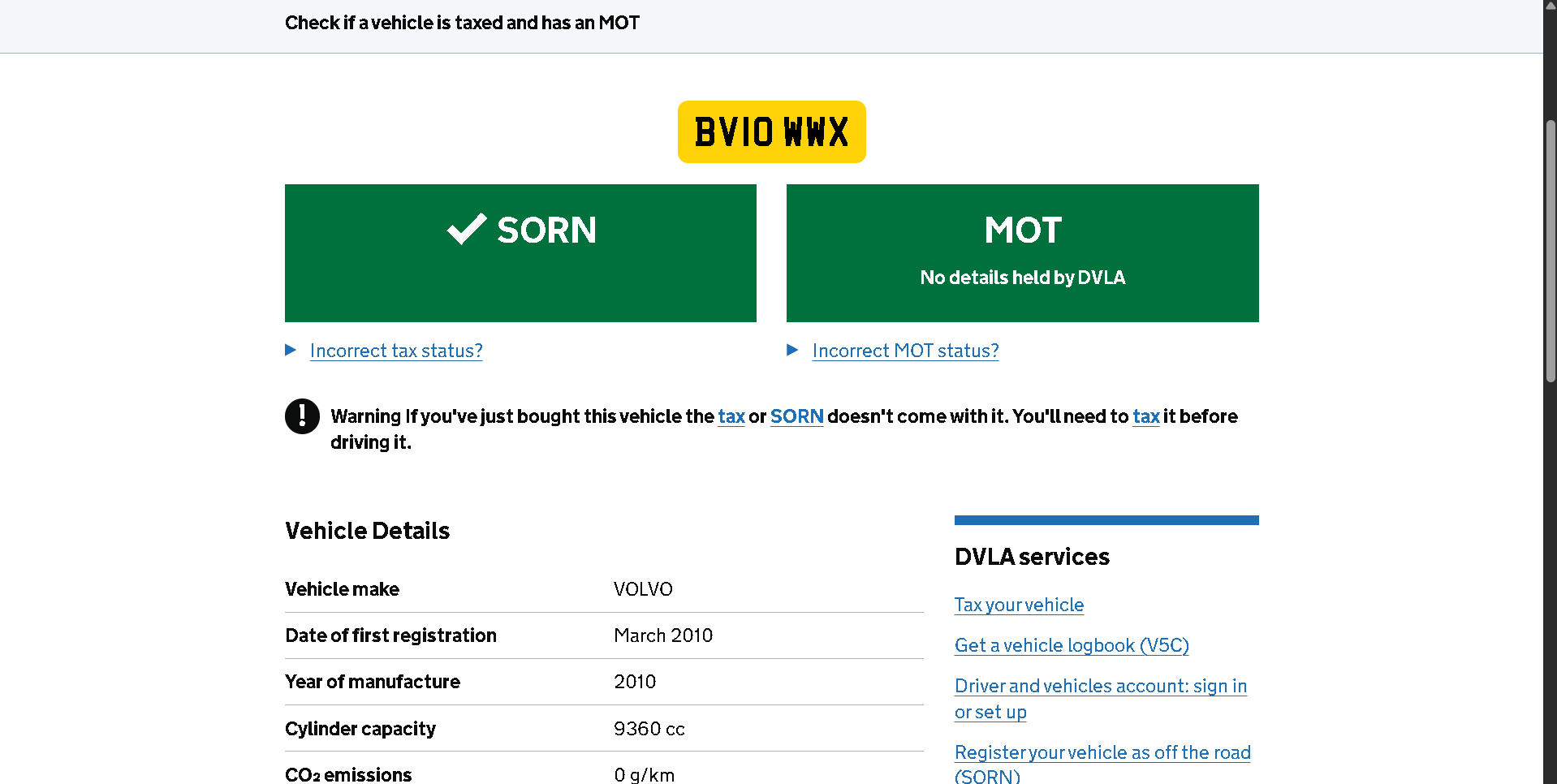This screenshot has height=784, width=1557.
Task: Open Register your vehicle as off the road link
Action: (x=1102, y=763)
